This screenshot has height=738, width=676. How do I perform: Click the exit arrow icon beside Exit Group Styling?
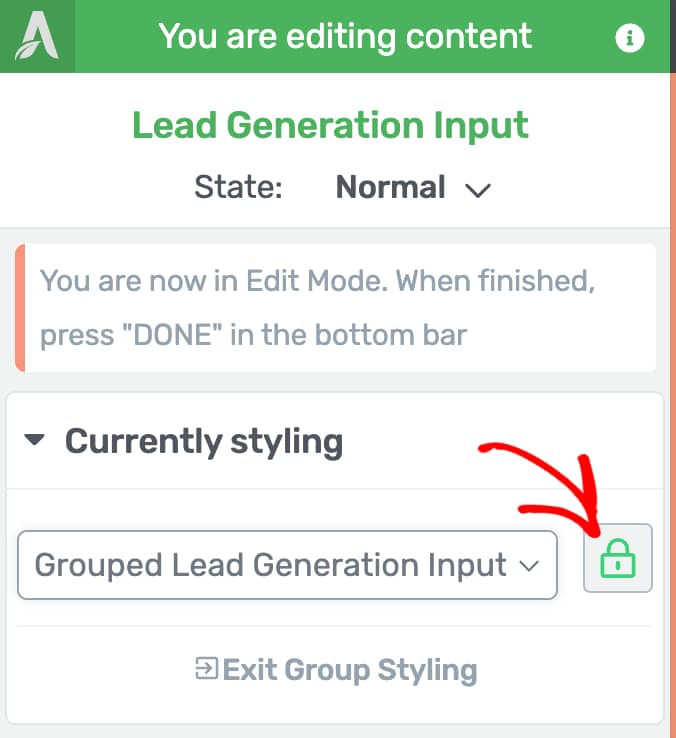(207, 668)
